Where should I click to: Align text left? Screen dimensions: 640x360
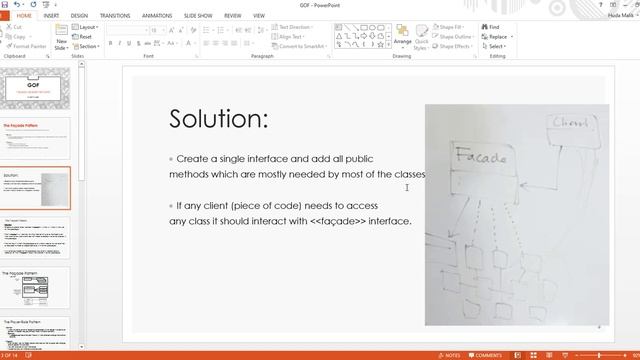[x=206, y=43]
